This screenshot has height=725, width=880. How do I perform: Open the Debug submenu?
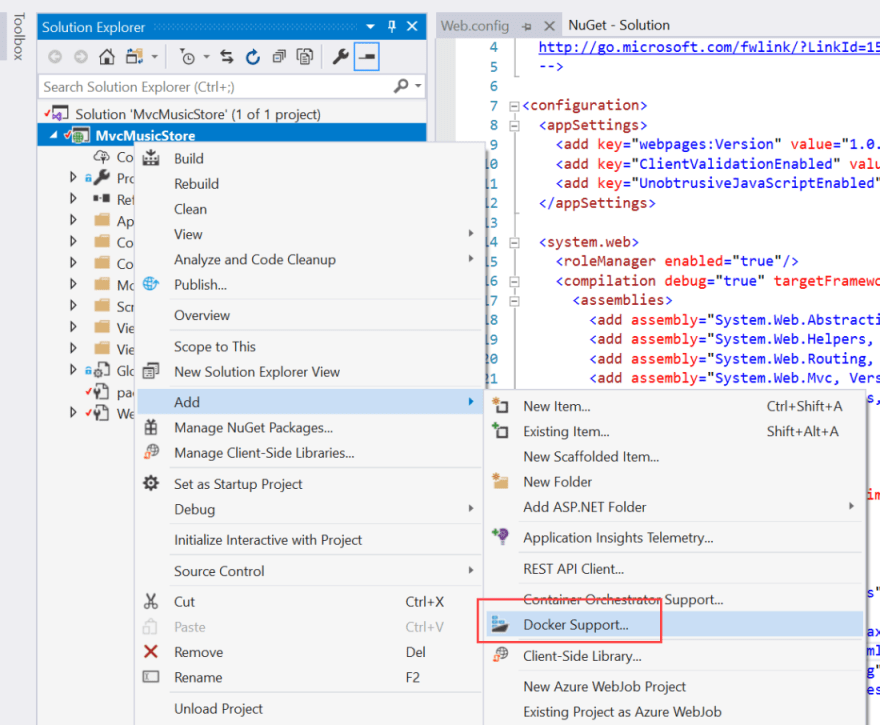coord(310,510)
